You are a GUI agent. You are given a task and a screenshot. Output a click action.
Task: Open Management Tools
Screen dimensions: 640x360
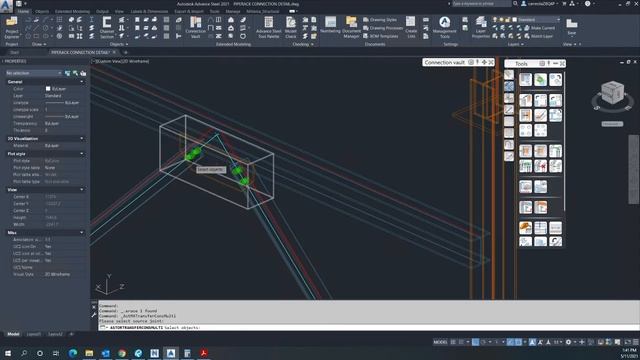[444, 27]
